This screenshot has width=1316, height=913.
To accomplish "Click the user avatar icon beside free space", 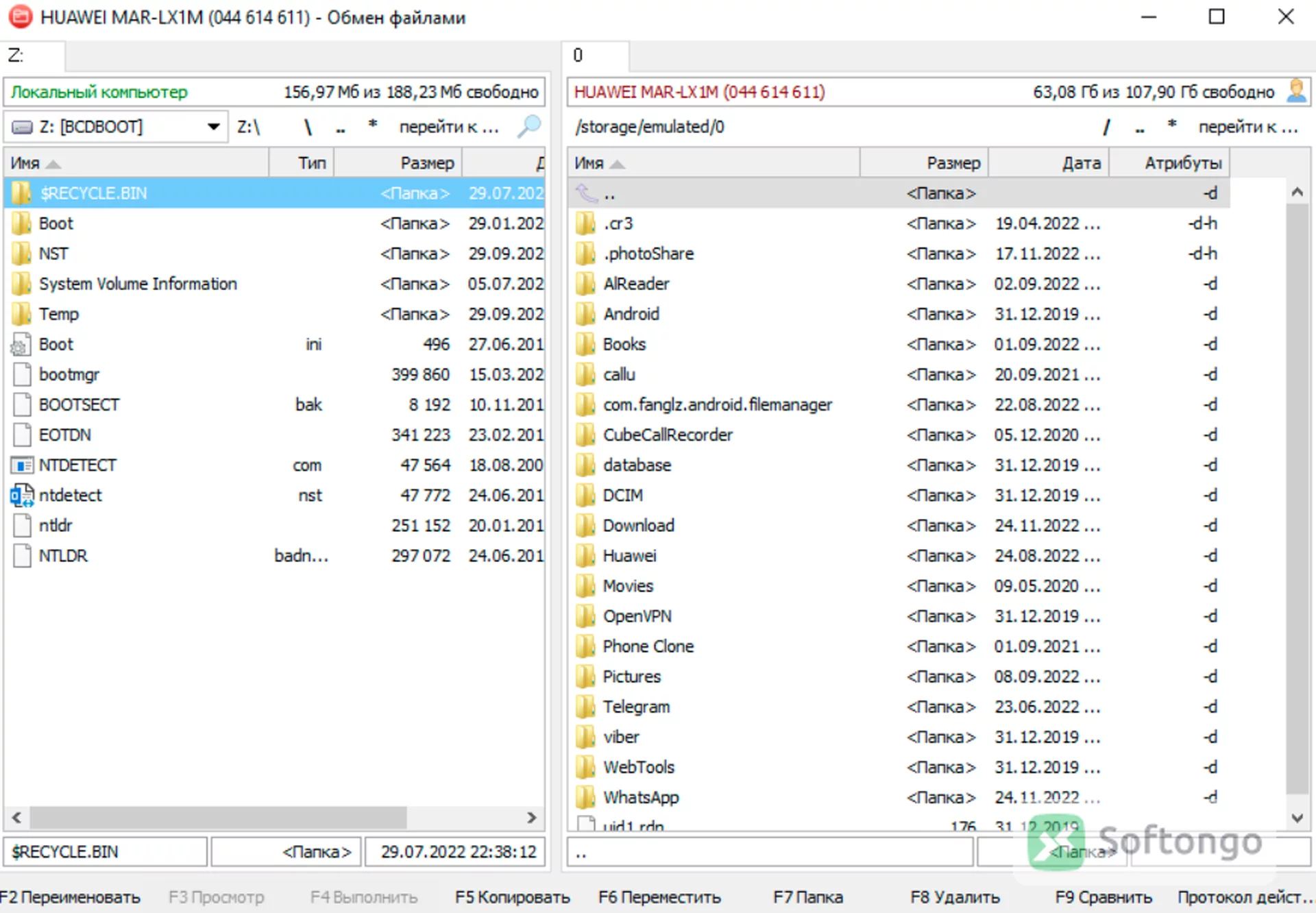I will tap(1296, 91).
